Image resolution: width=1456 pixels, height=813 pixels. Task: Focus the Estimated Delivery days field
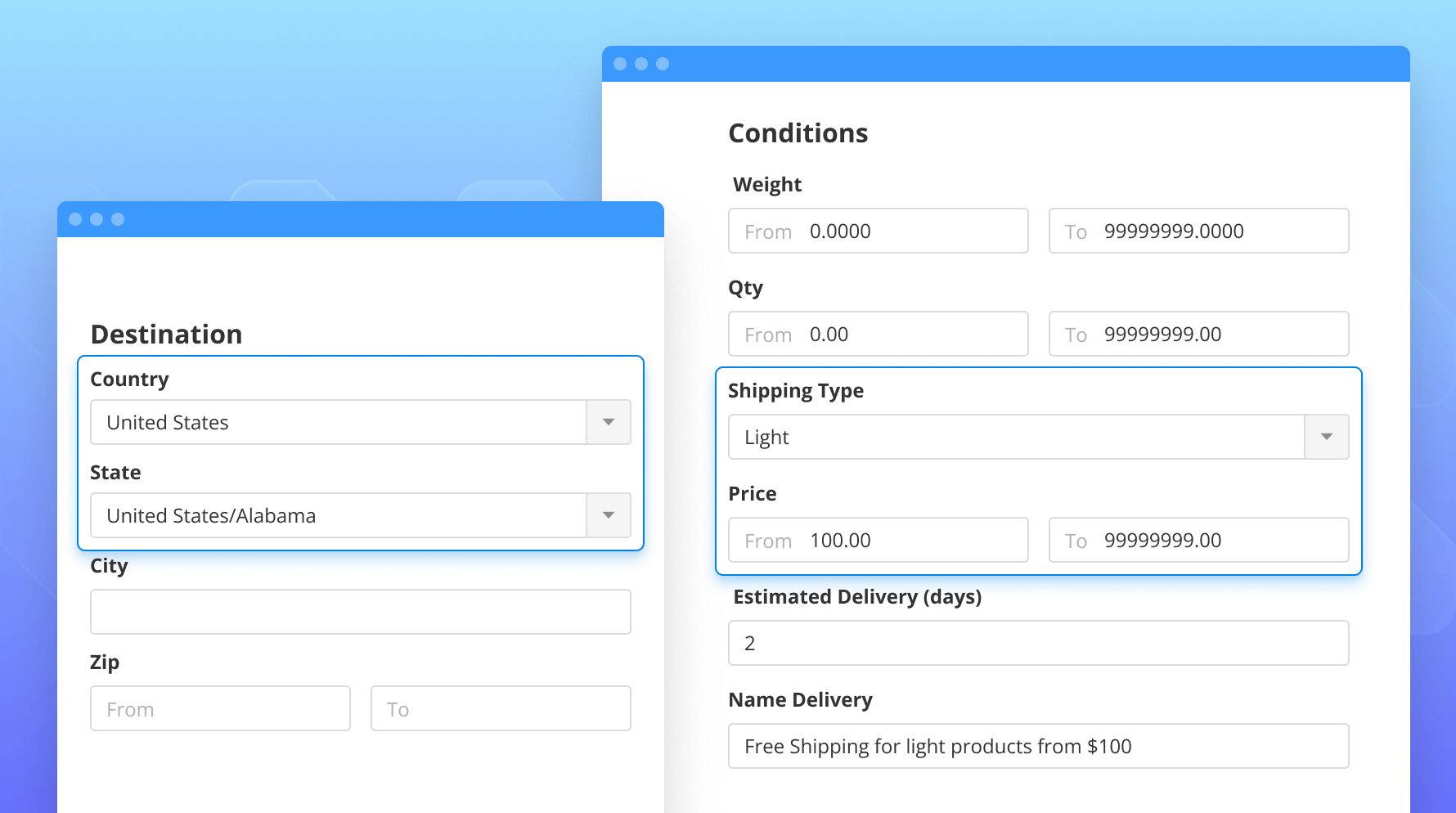tap(1038, 643)
